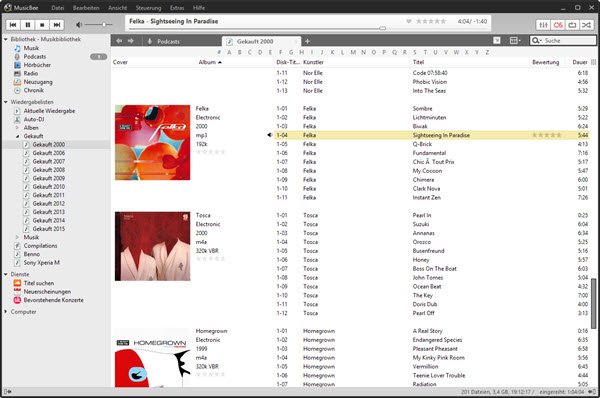
Task: Select the Gekauft 2010 playlist
Action: coord(49,186)
